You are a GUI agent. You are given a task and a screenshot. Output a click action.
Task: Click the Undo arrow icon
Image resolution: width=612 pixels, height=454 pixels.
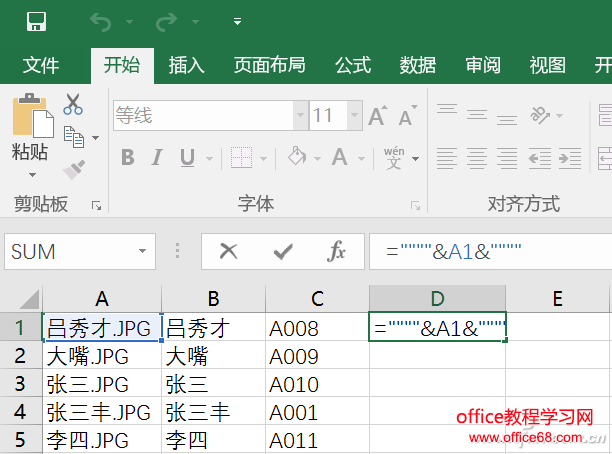101,22
